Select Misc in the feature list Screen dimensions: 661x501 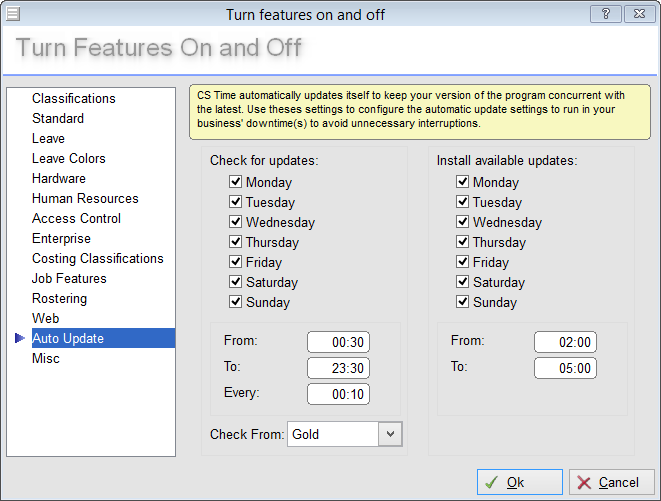(46, 358)
